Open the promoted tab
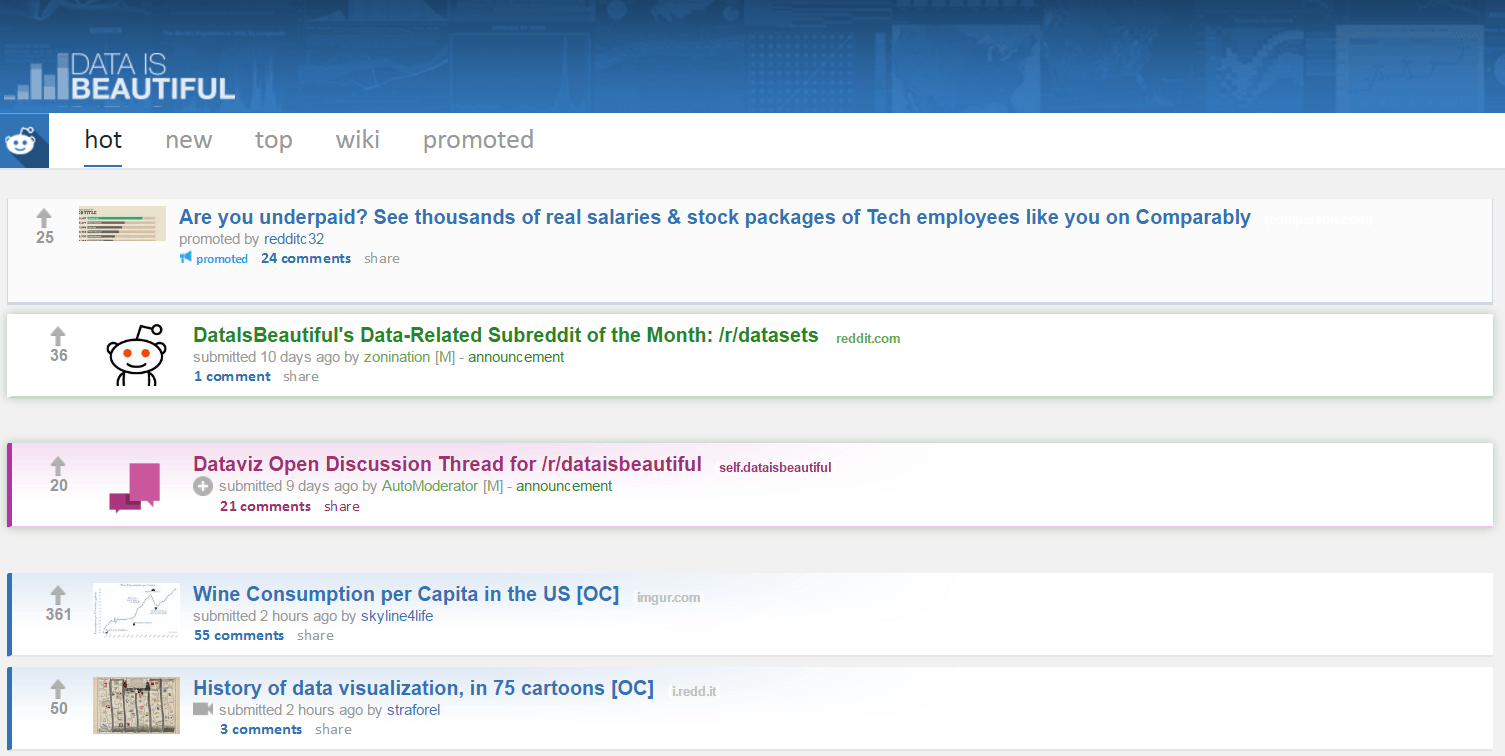Image resolution: width=1505 pixels, height=756 pixels. (478, 140)
